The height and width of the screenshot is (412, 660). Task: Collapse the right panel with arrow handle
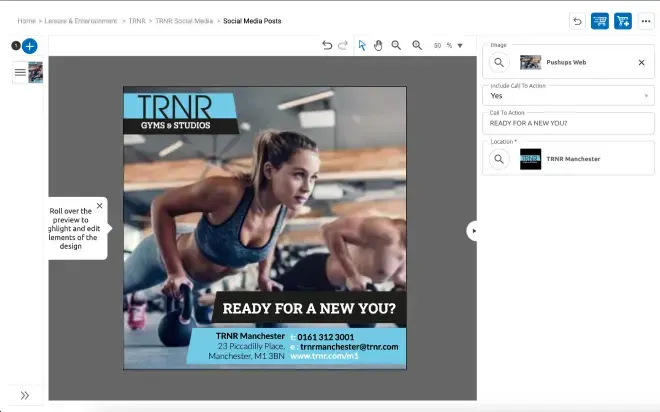(x=473, y=231)
